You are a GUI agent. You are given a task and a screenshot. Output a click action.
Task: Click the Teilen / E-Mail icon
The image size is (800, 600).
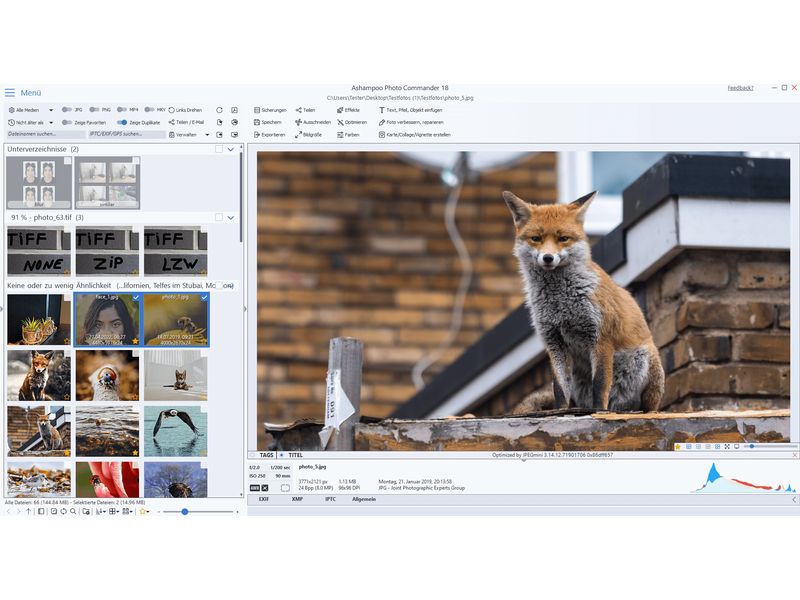(171, 122)
